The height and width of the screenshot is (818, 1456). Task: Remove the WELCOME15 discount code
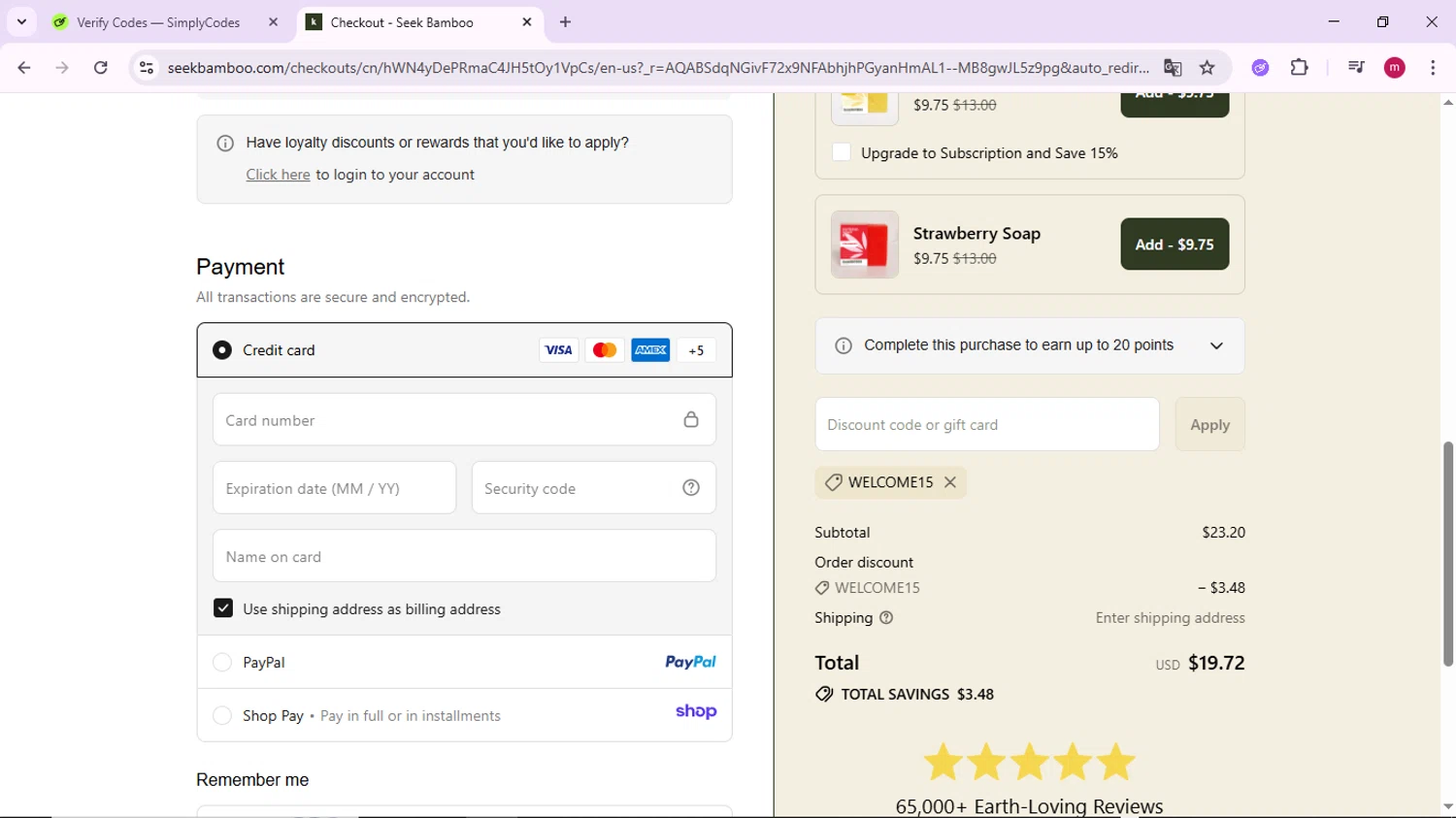tap(950, 482)
